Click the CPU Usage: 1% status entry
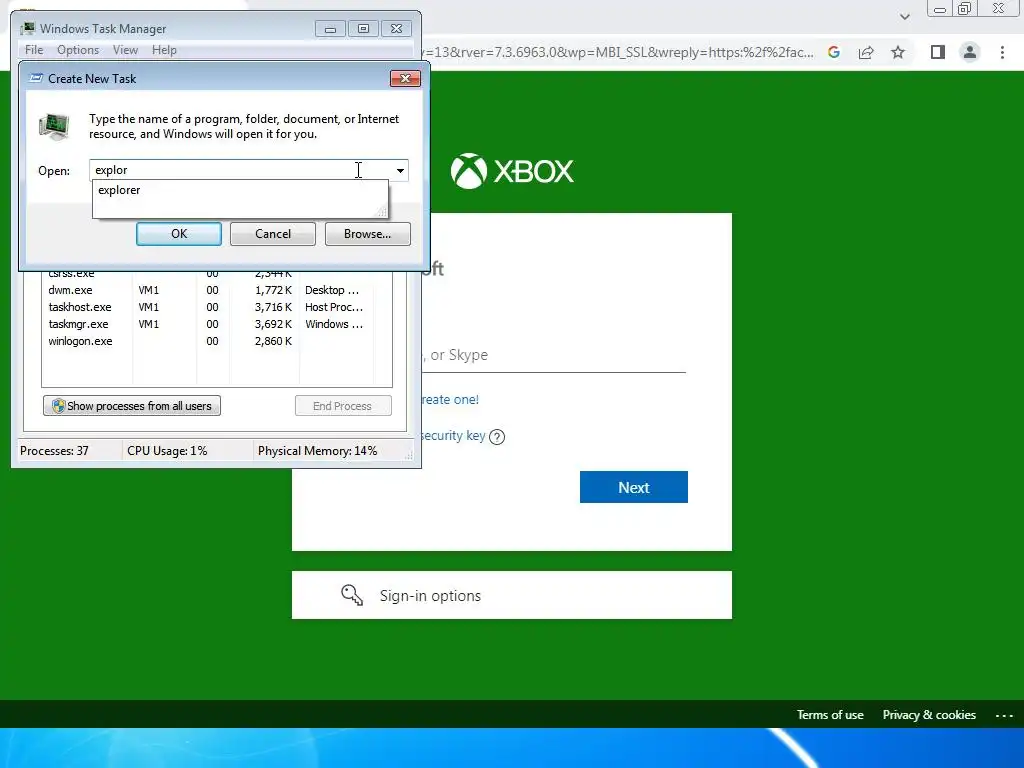The image size is (1024, 768). (x=167, y=451)
